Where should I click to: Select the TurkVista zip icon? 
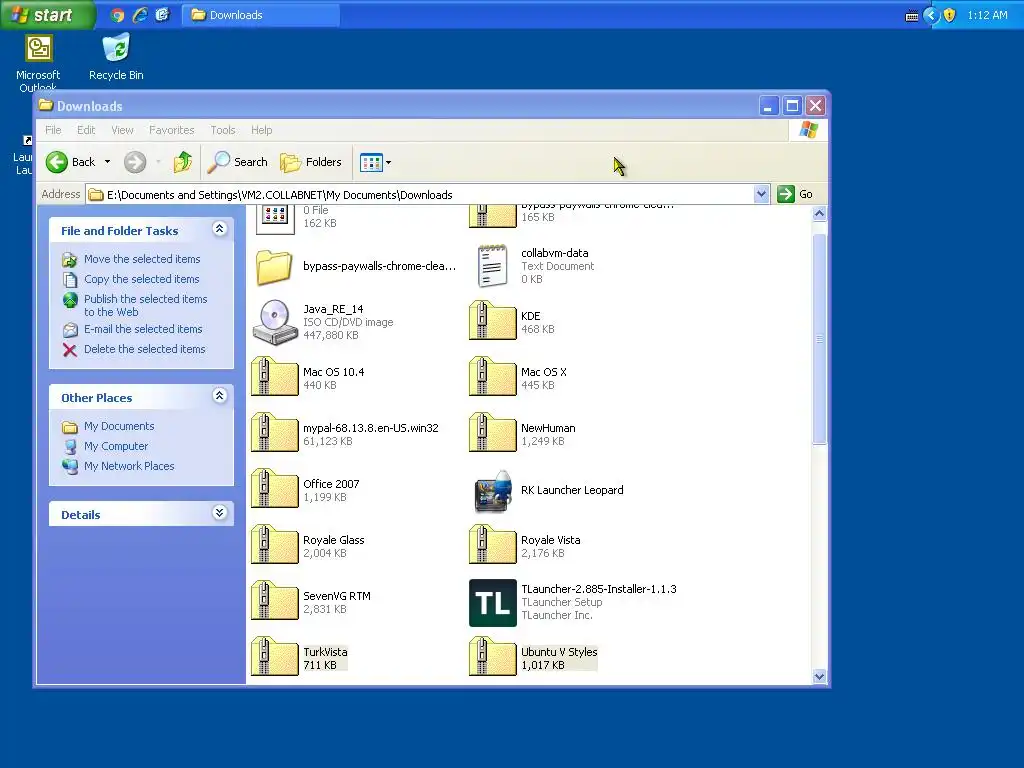pos(275,657)
